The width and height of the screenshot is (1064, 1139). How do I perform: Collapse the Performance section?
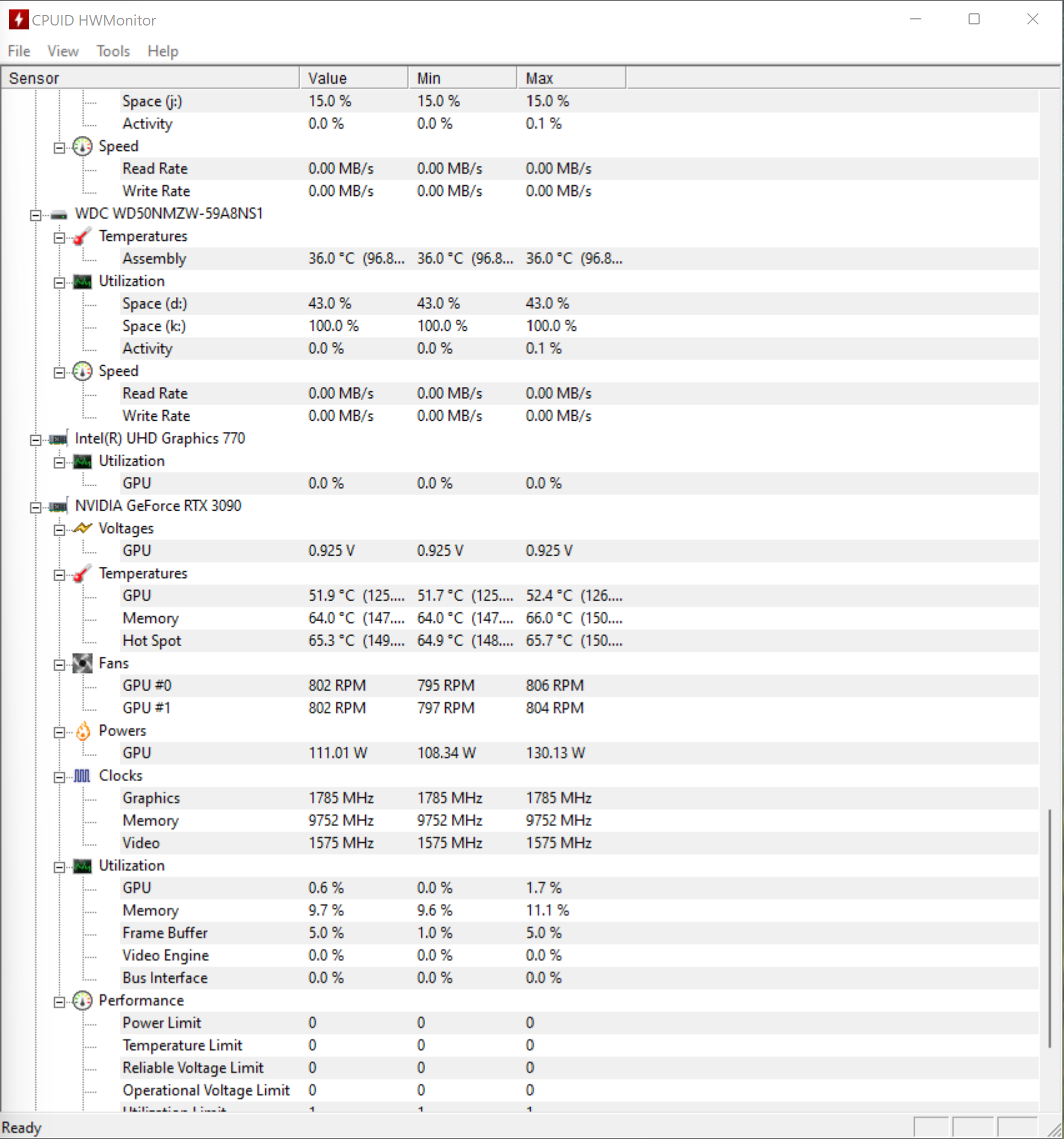pyautogui.click(x=59, y=1002)
